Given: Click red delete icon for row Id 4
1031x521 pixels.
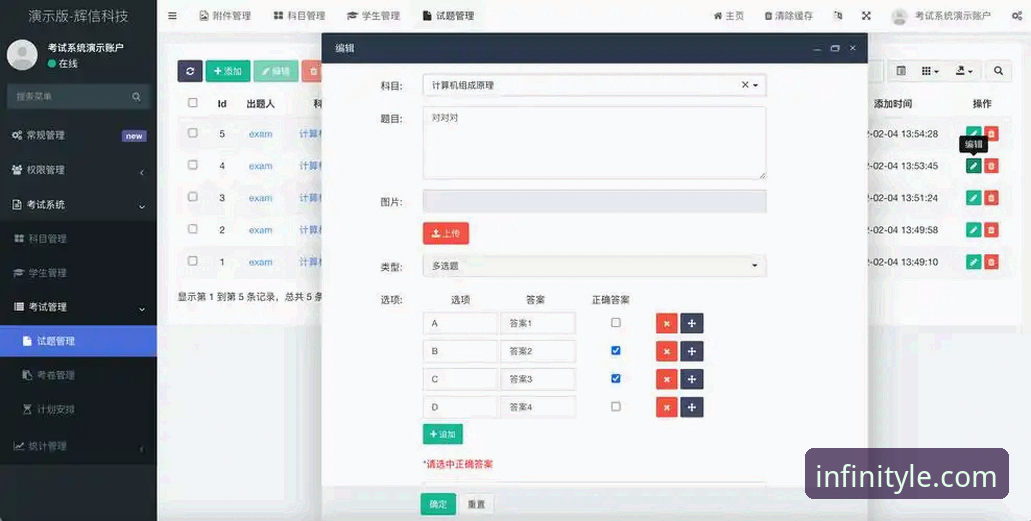Looking at the screenshot, I should pyautogui.click(x=992, y=165).
